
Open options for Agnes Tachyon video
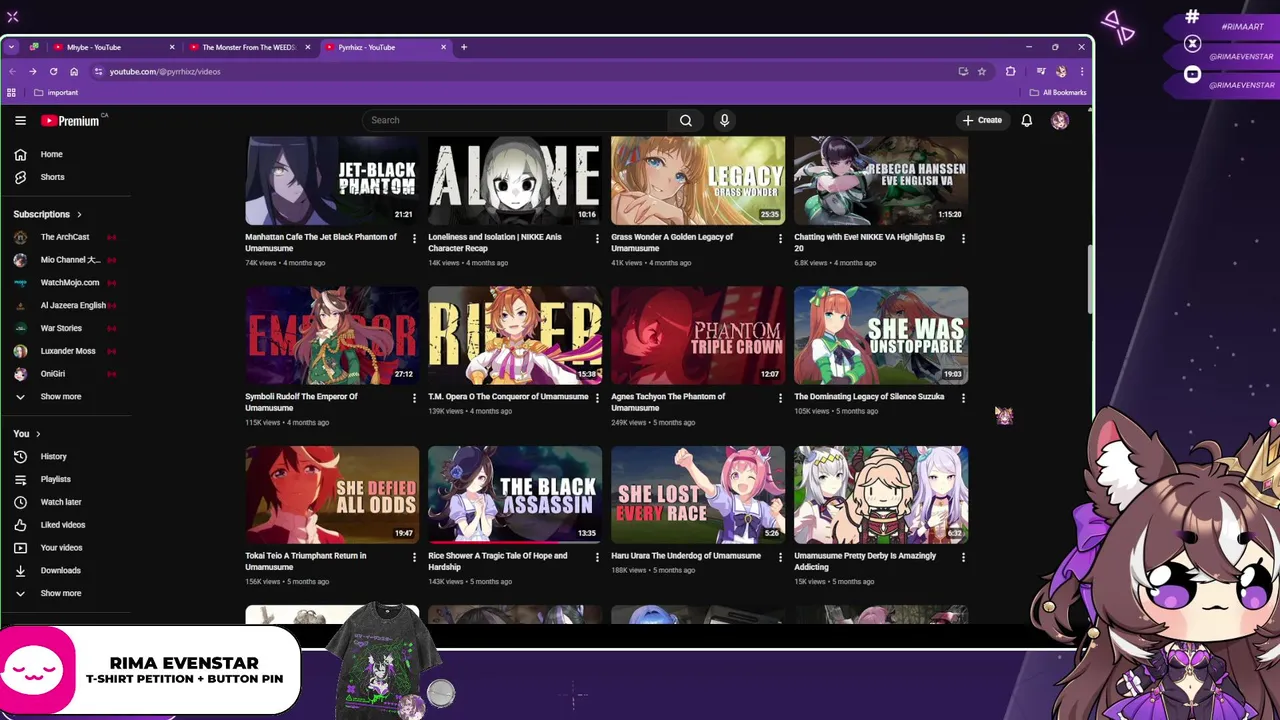(780, 398)
